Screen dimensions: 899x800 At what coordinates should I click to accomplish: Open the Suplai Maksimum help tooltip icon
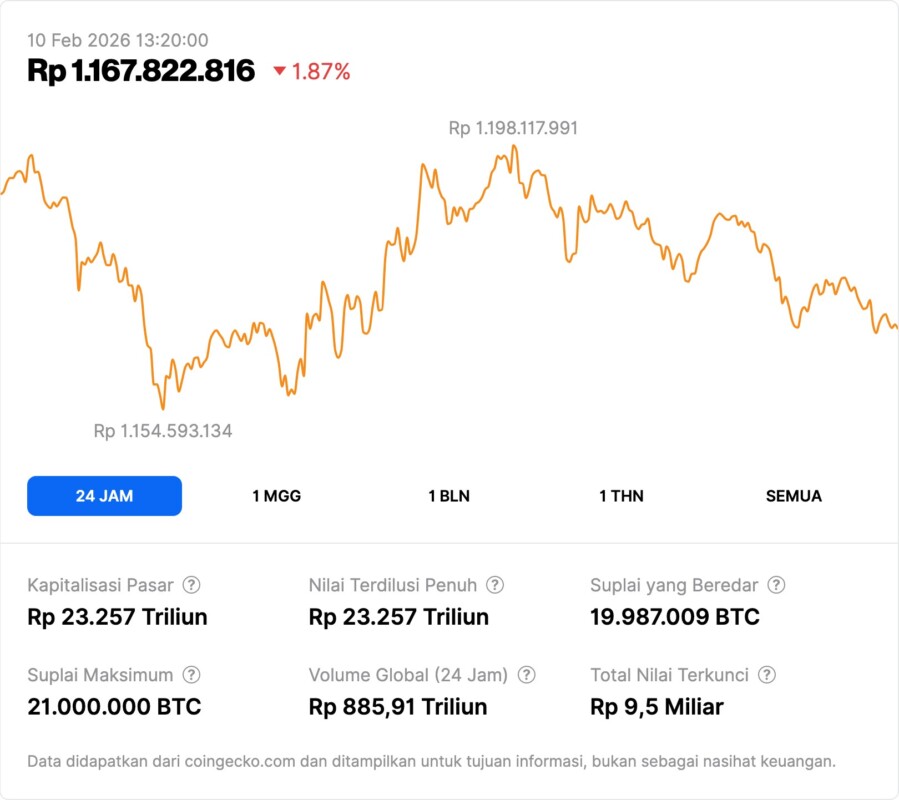pyautogui.click(x=191, y=675)
